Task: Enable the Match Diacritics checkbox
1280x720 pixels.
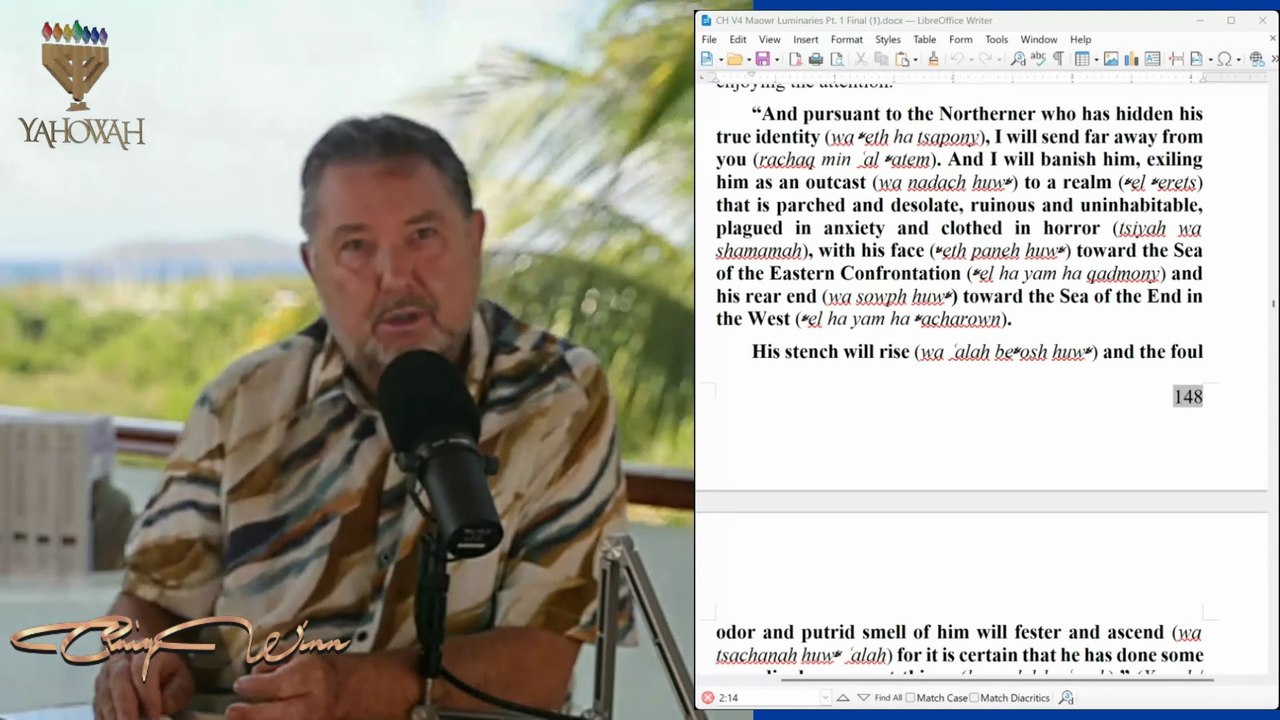Action: [974, 698]
